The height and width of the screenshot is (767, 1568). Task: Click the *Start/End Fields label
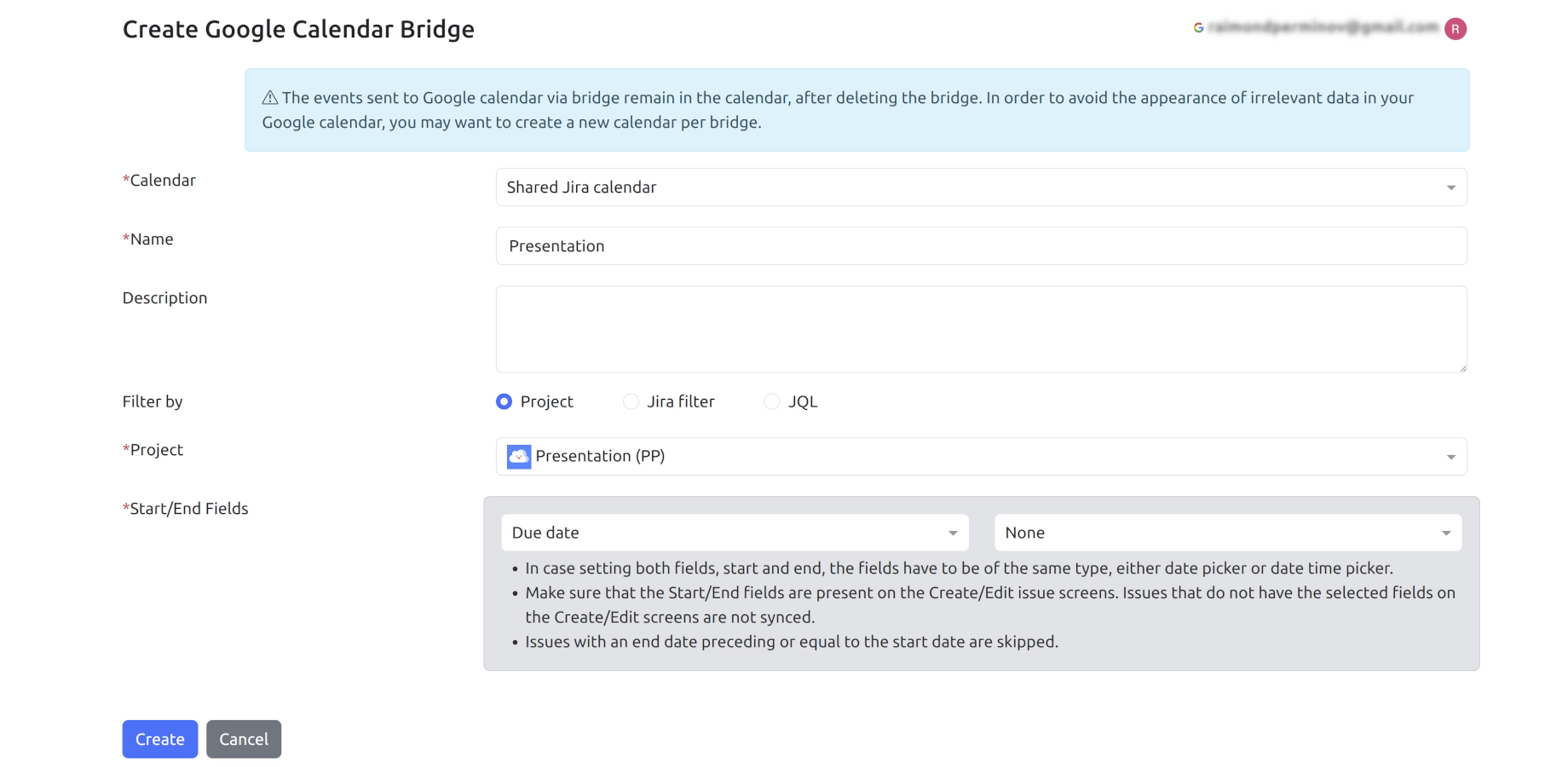point(186,509)
